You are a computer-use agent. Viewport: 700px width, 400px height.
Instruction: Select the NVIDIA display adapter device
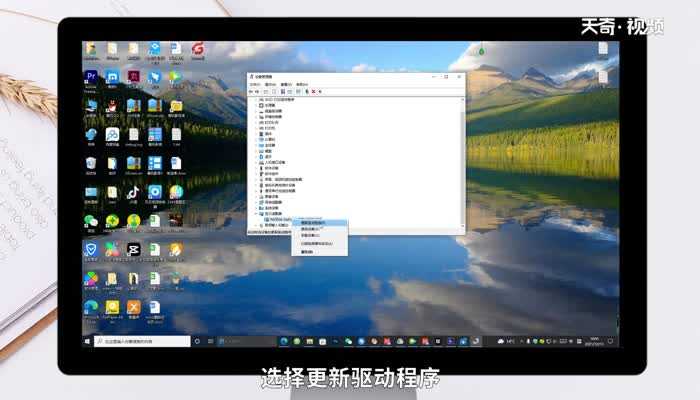click(x=278, y=219)
